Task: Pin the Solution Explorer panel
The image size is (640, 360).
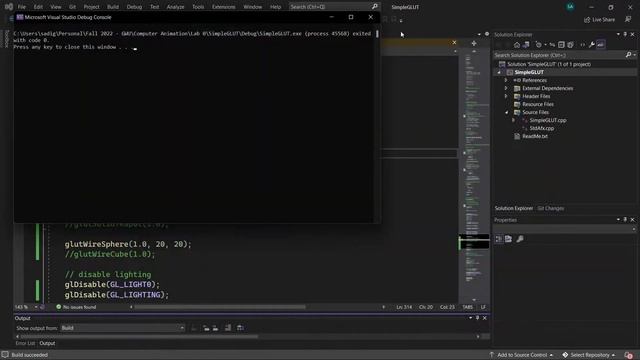Action: click(625, 34)
